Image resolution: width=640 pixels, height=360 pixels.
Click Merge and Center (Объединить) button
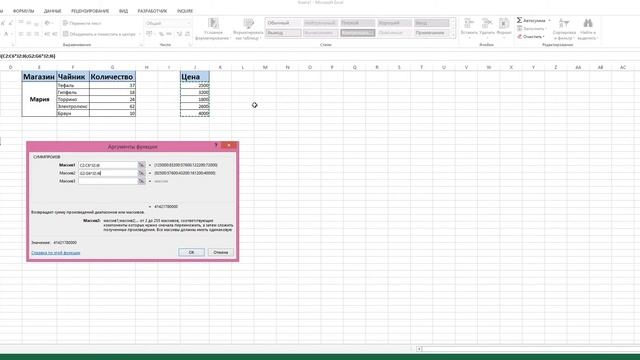coord(99,34)
